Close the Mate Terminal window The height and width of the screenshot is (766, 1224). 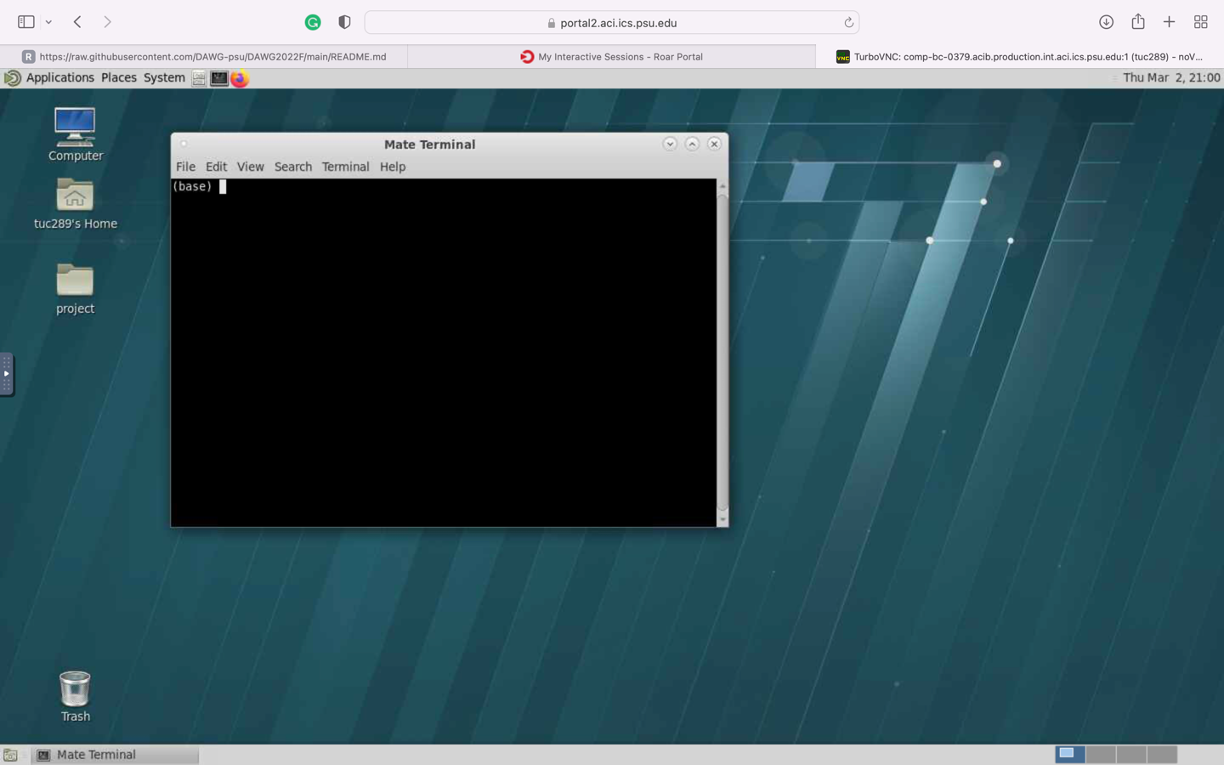click(714, 144)
